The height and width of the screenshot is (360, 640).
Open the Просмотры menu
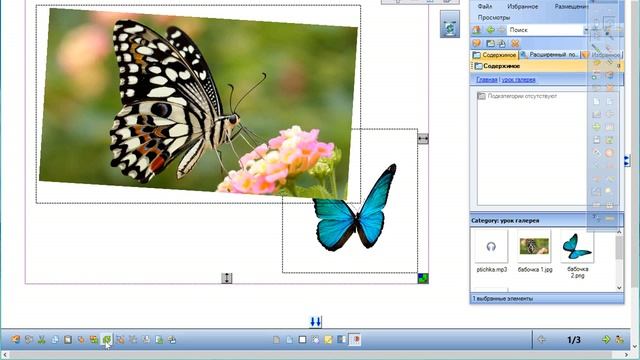pos(494,18)
